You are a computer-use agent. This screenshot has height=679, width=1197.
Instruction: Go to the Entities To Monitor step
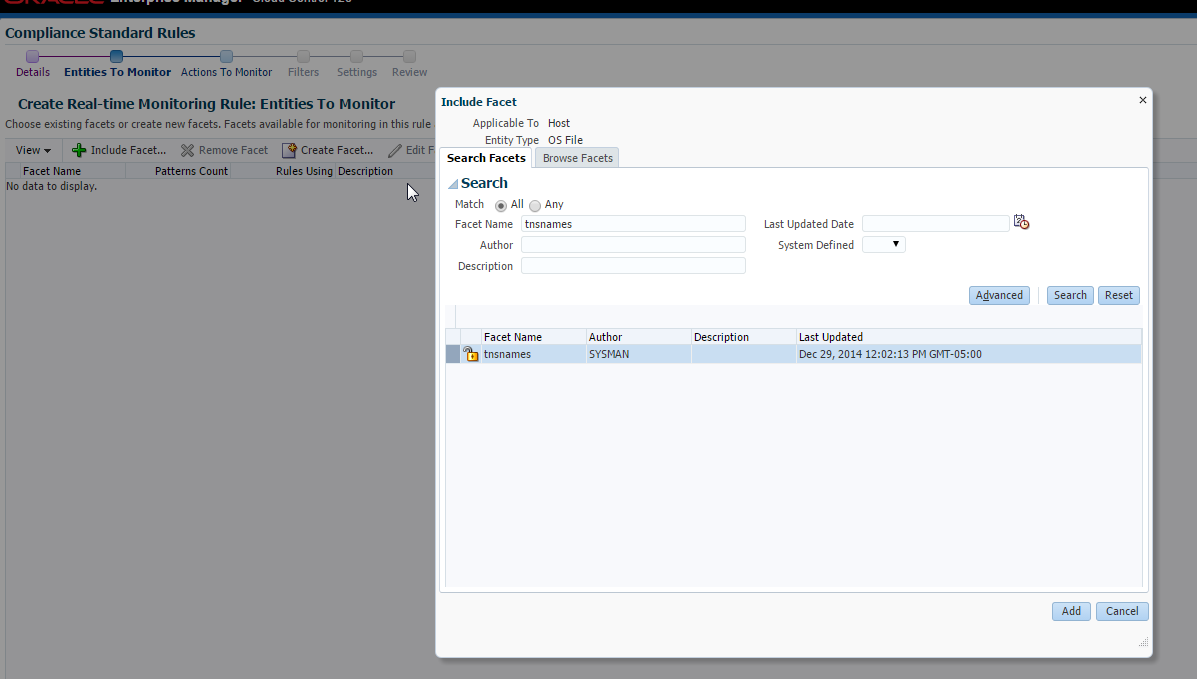click(117, 65)
